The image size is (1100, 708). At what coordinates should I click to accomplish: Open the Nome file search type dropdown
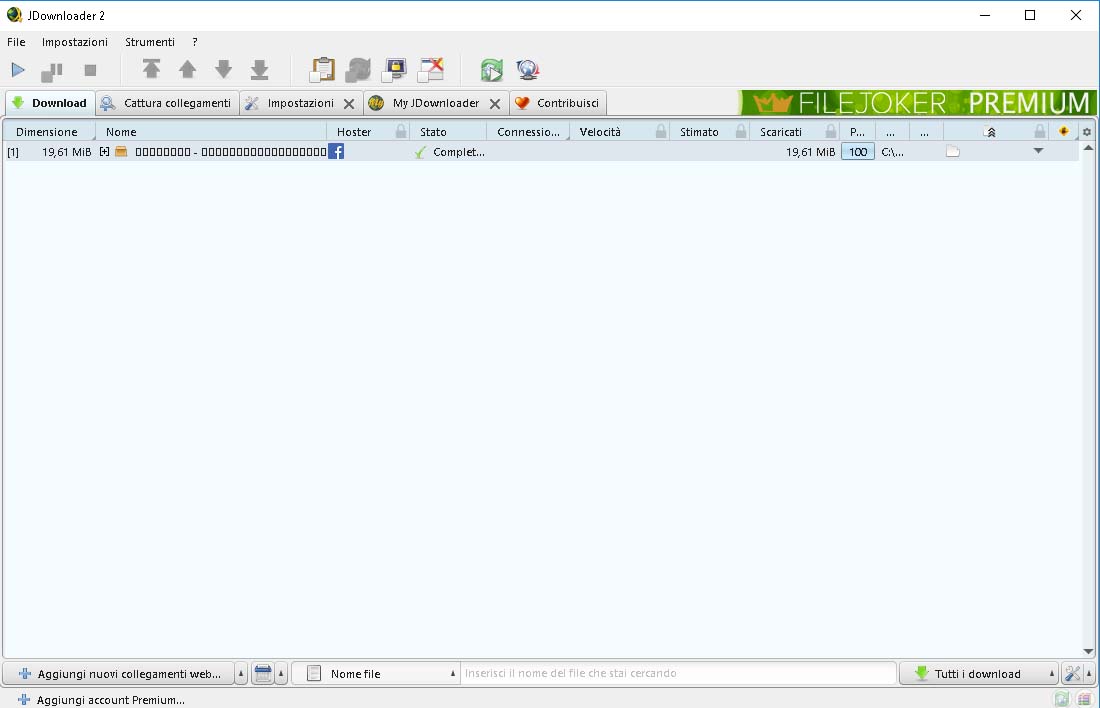(x=376, y=674)
